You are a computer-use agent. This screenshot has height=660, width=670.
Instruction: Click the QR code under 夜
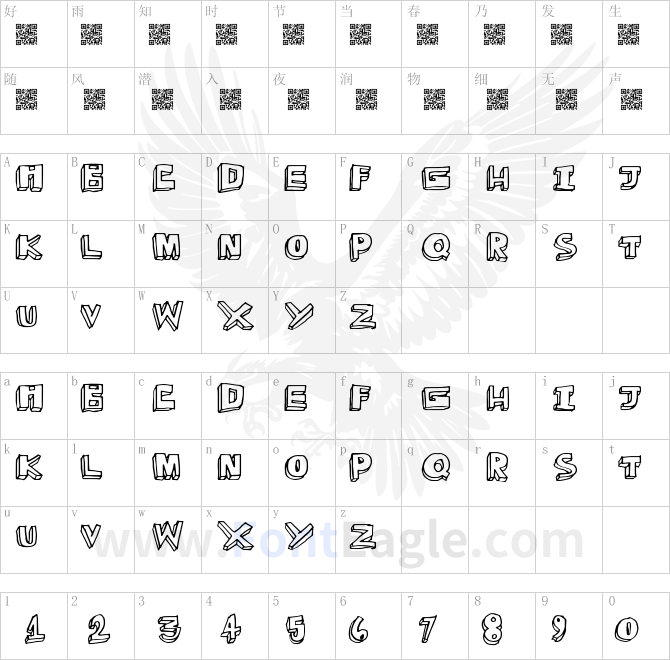click(x=298, y=100)
